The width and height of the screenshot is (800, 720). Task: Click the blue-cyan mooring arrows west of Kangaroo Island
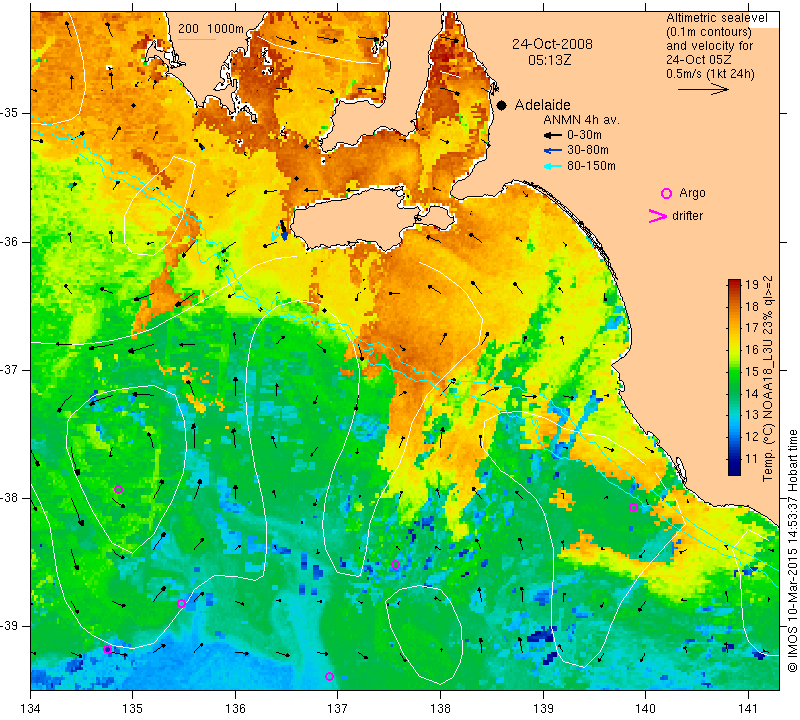280,231
